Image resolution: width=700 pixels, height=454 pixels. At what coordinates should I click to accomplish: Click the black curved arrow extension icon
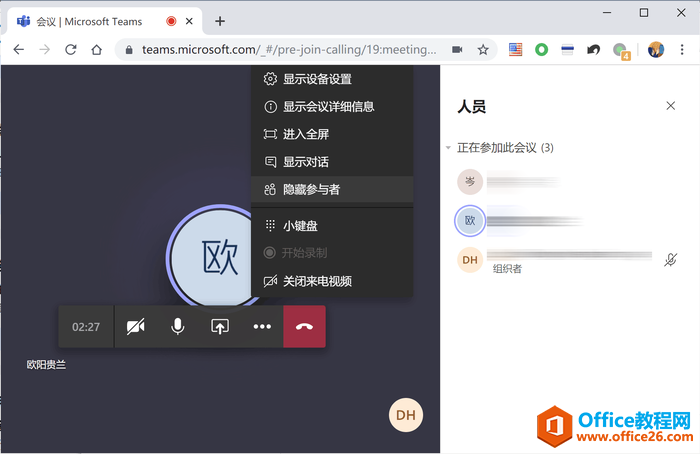point(593,50)
